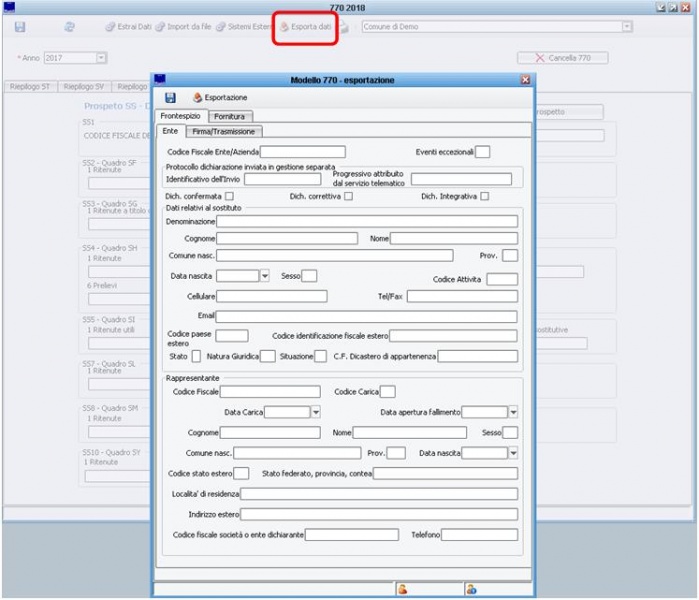699x600 pixels.
Task: Click the C.F. Dicastero di appartenenza field
Action: tap(478, 356)
